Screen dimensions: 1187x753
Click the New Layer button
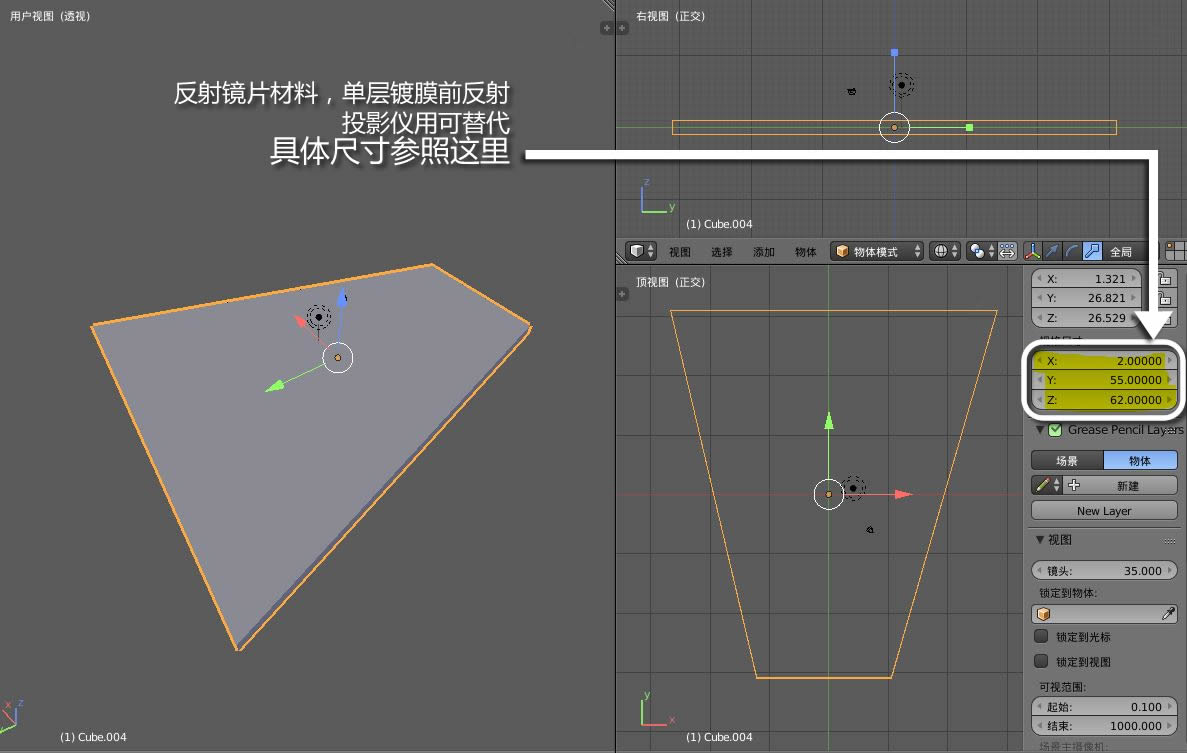1104,511
